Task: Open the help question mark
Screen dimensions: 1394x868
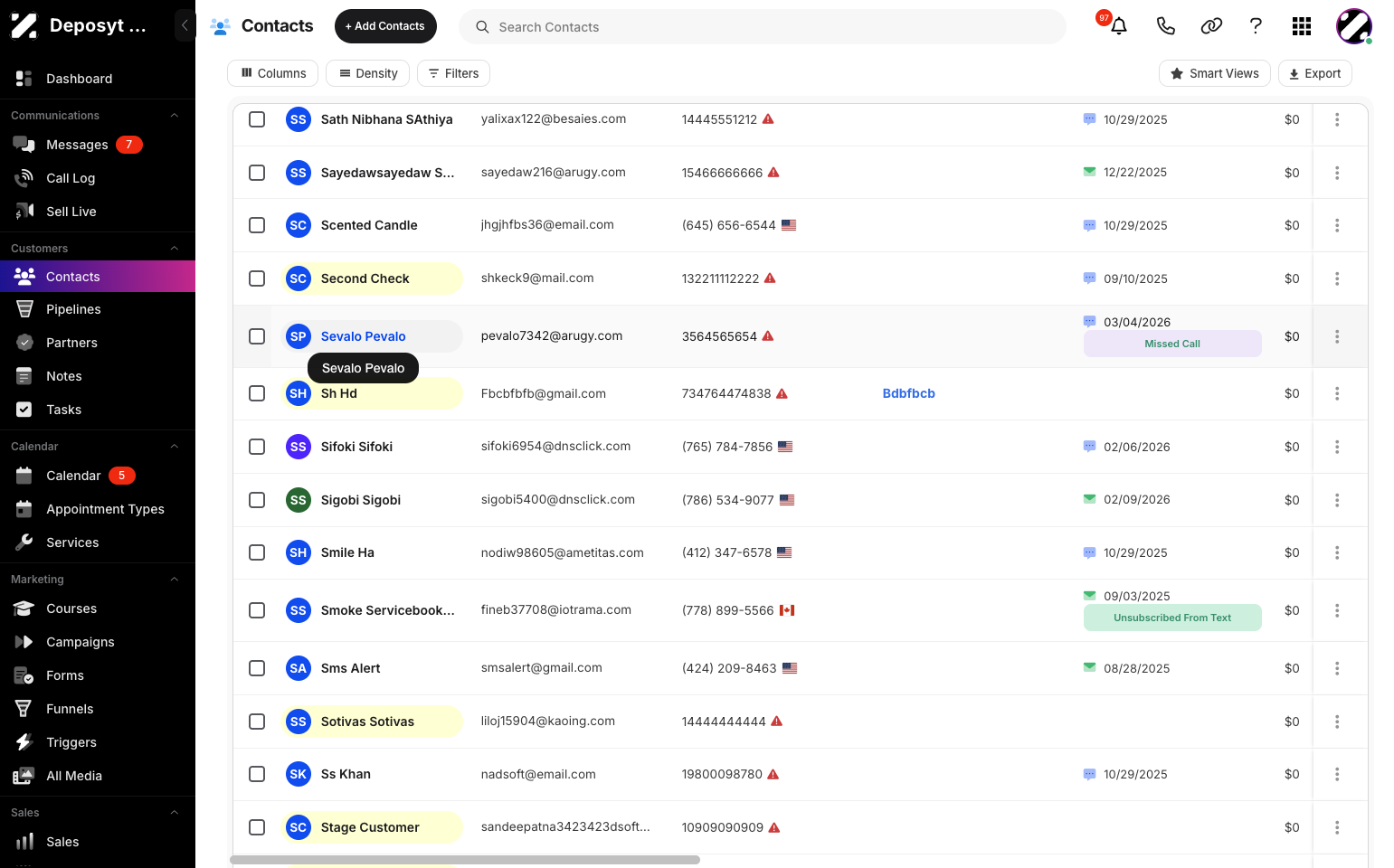Action: [1256, 26]
